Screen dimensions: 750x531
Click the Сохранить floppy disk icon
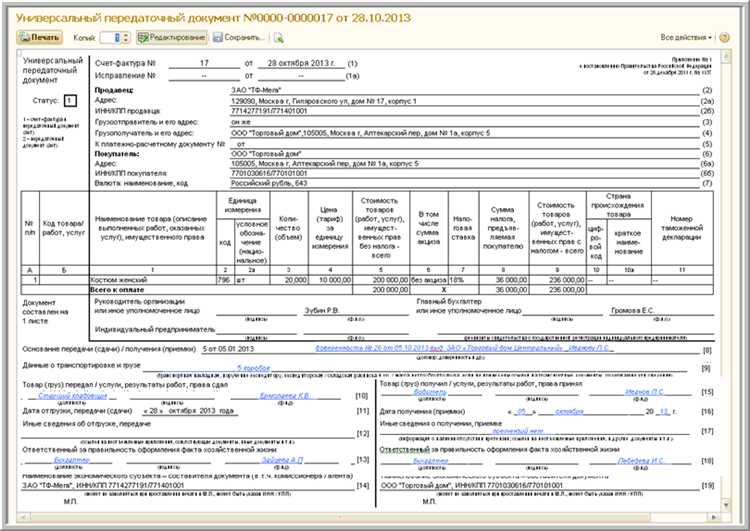point(218,37)
